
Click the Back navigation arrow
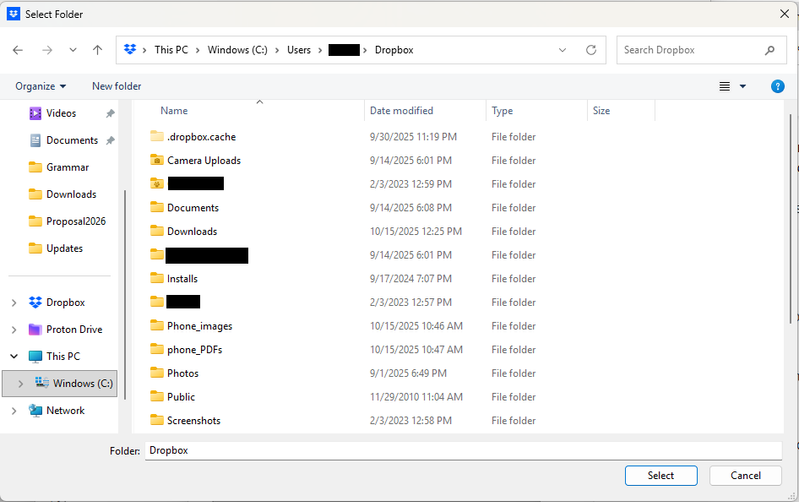[x=18, y=50]
